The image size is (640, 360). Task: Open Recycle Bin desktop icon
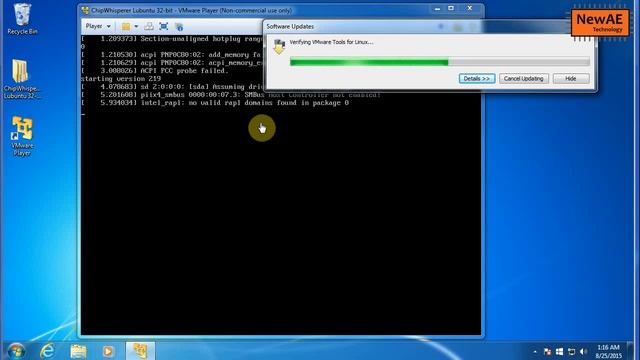click(x=22, y=19)
